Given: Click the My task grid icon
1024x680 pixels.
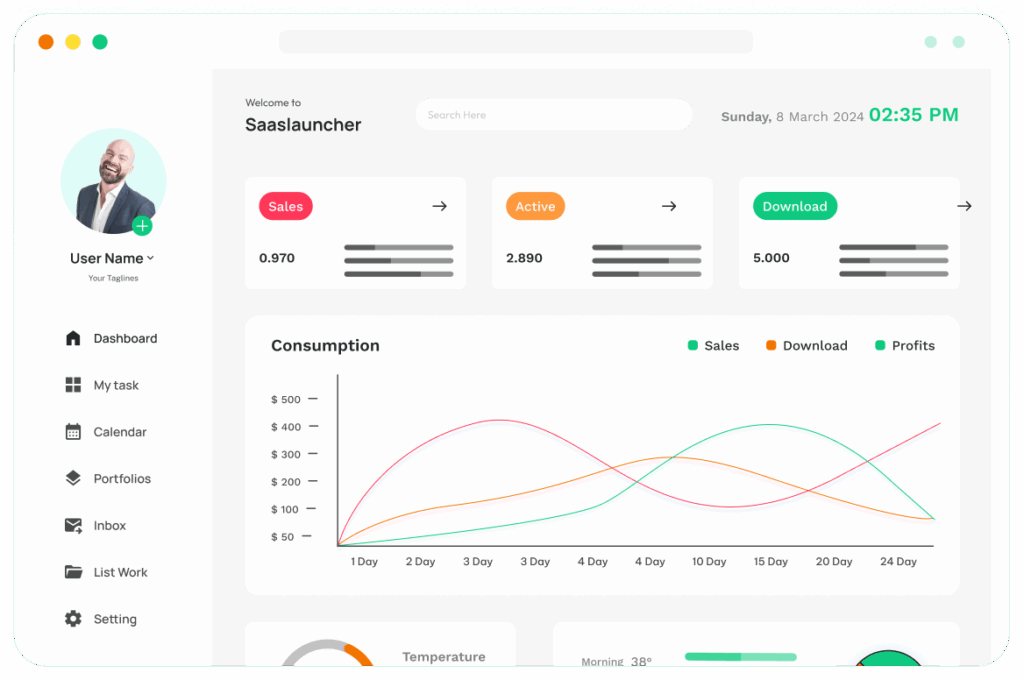Looking at the screenshot, I should (x=73, y=385).
